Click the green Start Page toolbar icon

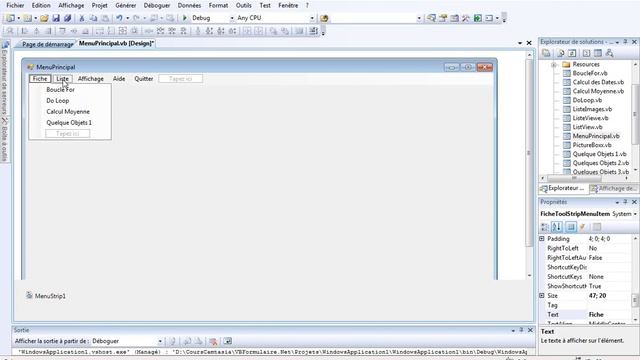pos(478,18)
